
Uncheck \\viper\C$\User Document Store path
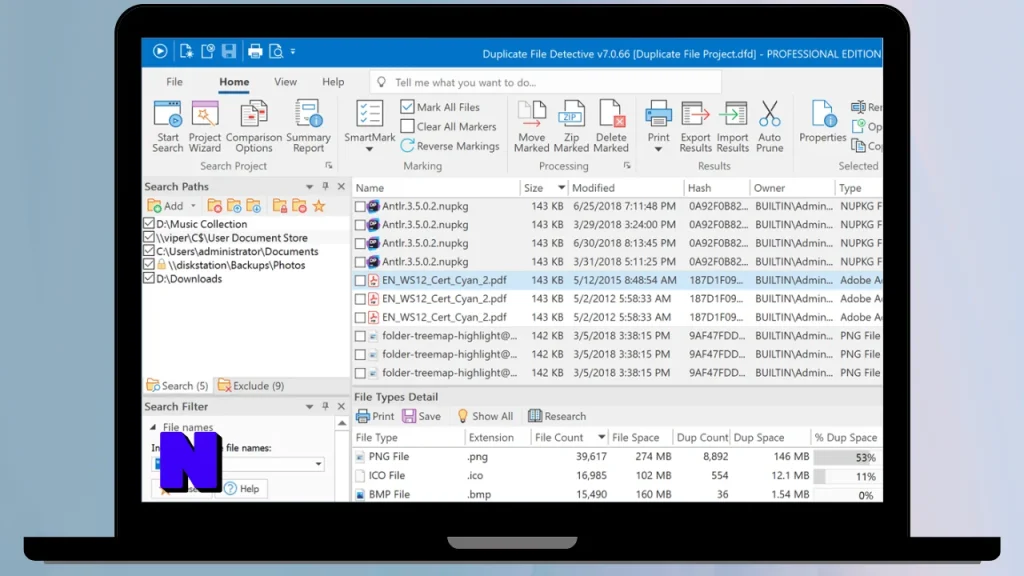click(x=149, y=237)
